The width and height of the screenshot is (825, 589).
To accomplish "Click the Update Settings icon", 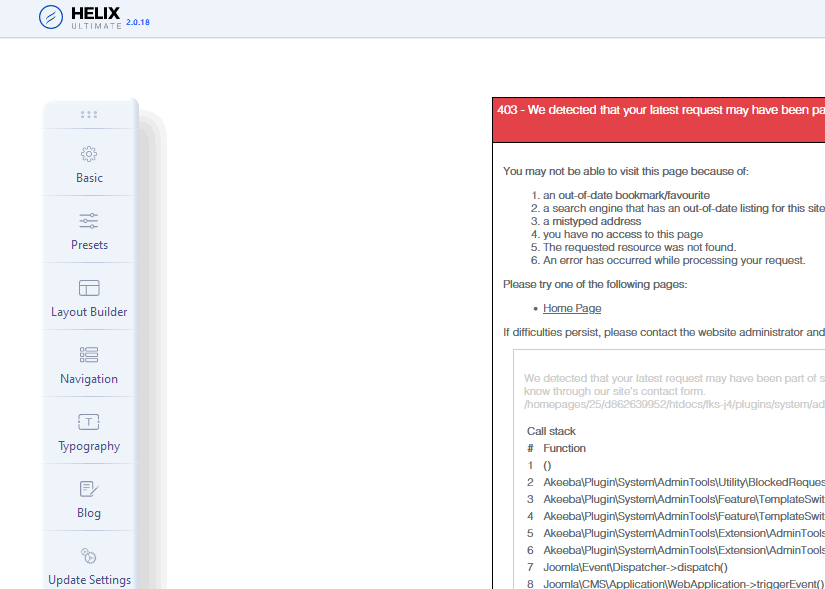I will click(89, 556).
